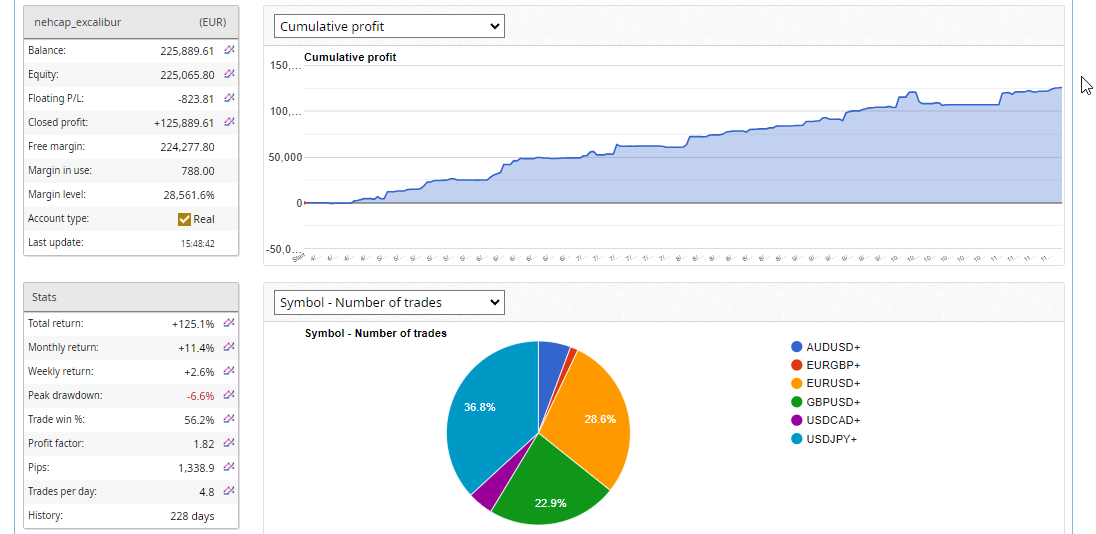Image resolution: width=1096 pixels, height=534 pixels.
Task: Click Monthly return chart icon
Action: click(x=229, y=347)
